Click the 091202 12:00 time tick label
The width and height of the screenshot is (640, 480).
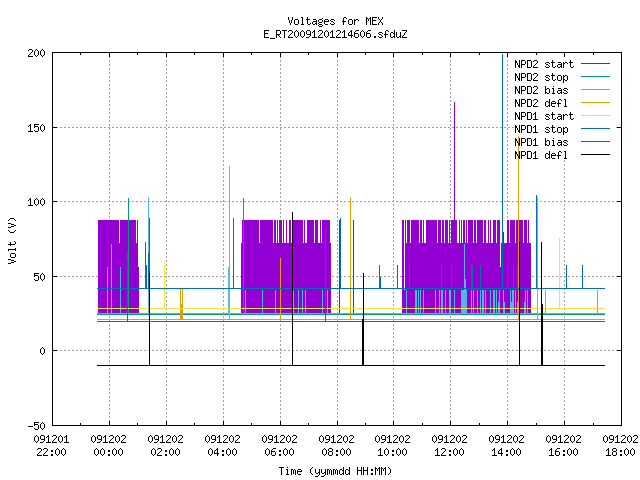point(449,446)
